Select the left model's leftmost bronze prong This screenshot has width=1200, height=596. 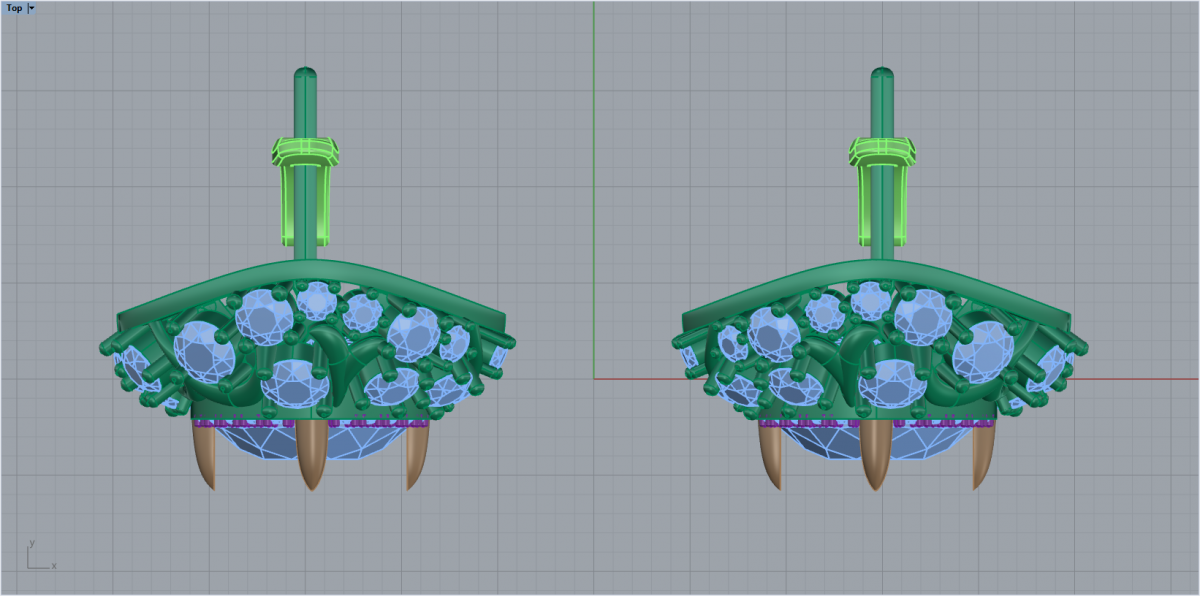click(205, 455)
